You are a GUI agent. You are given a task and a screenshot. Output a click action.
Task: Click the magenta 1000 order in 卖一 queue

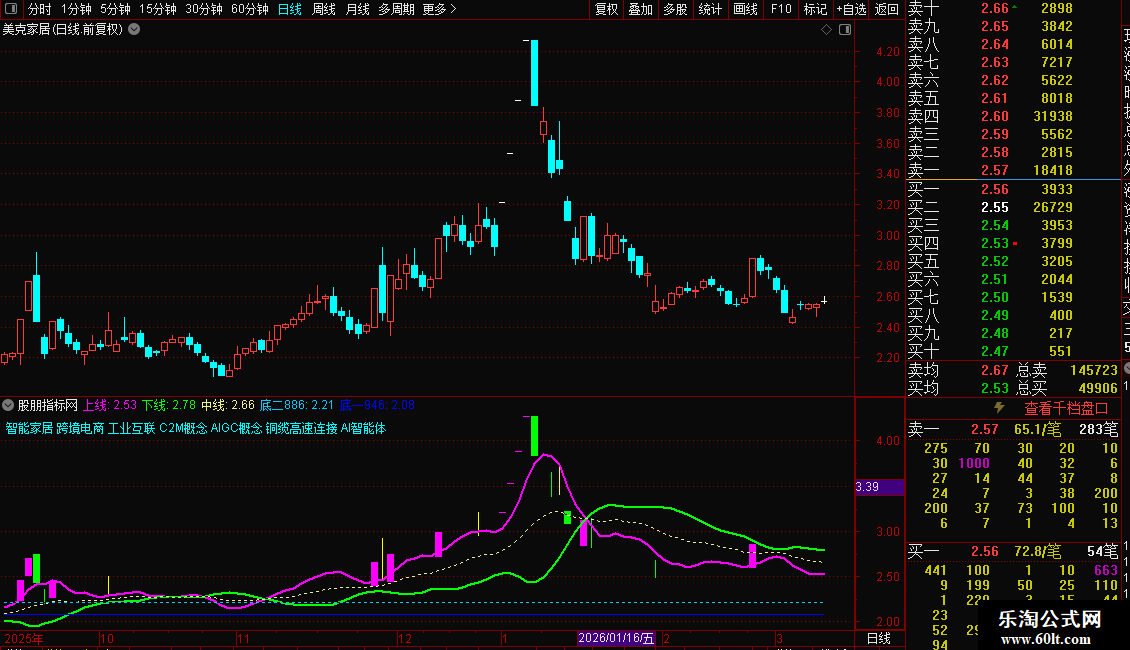pos(974,463)
